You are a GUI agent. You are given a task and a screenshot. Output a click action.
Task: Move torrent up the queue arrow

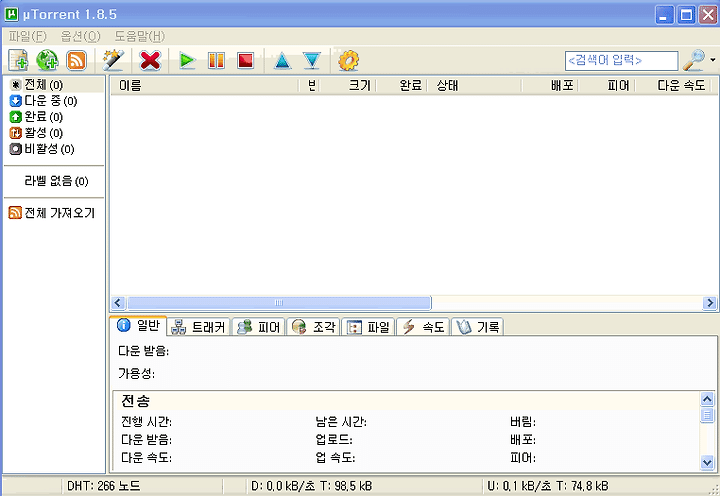pyautogui.click(x=282, y=60)
